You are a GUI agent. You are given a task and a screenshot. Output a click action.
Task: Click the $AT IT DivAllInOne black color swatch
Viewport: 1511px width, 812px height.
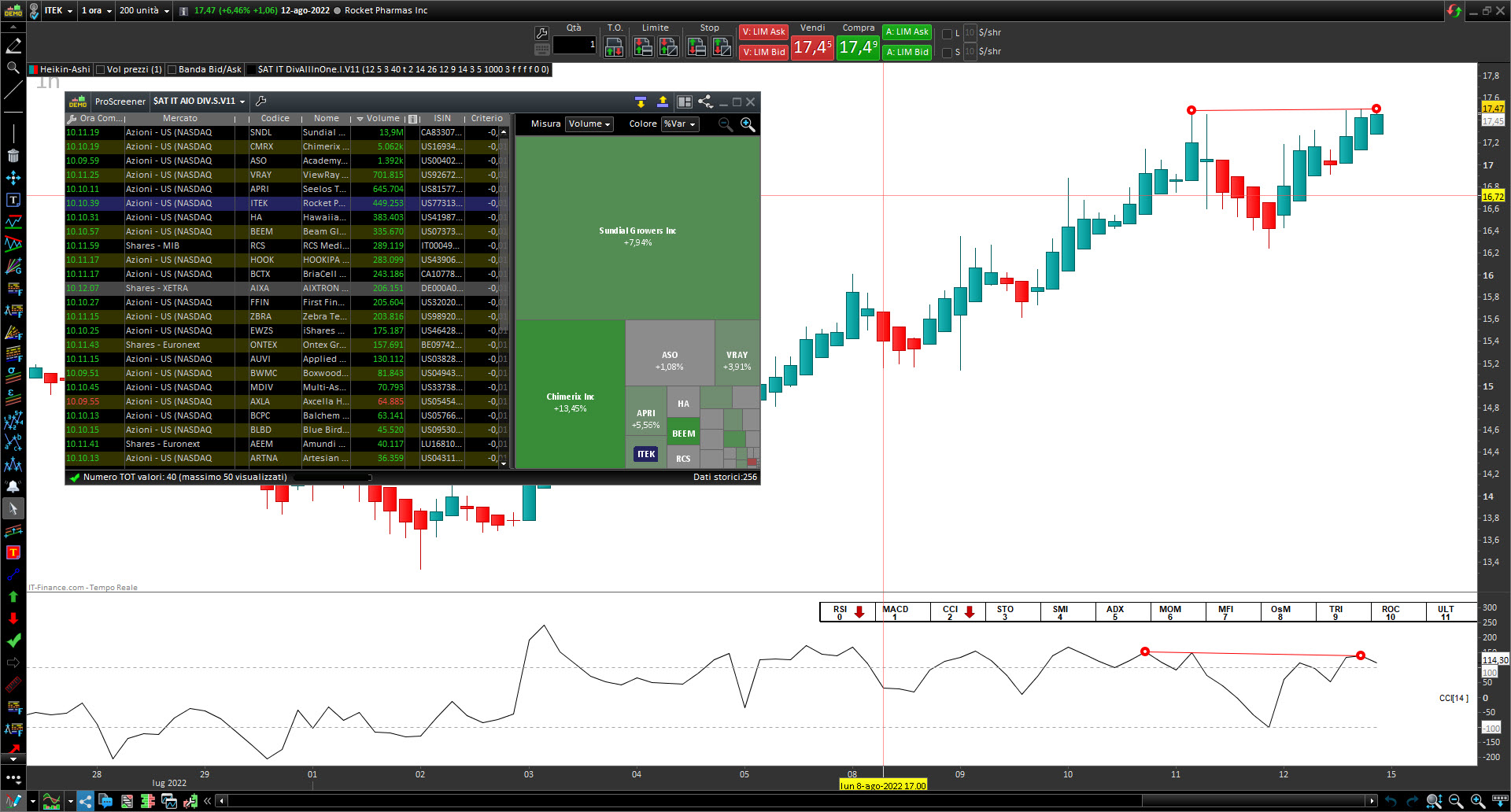point(251,69)
